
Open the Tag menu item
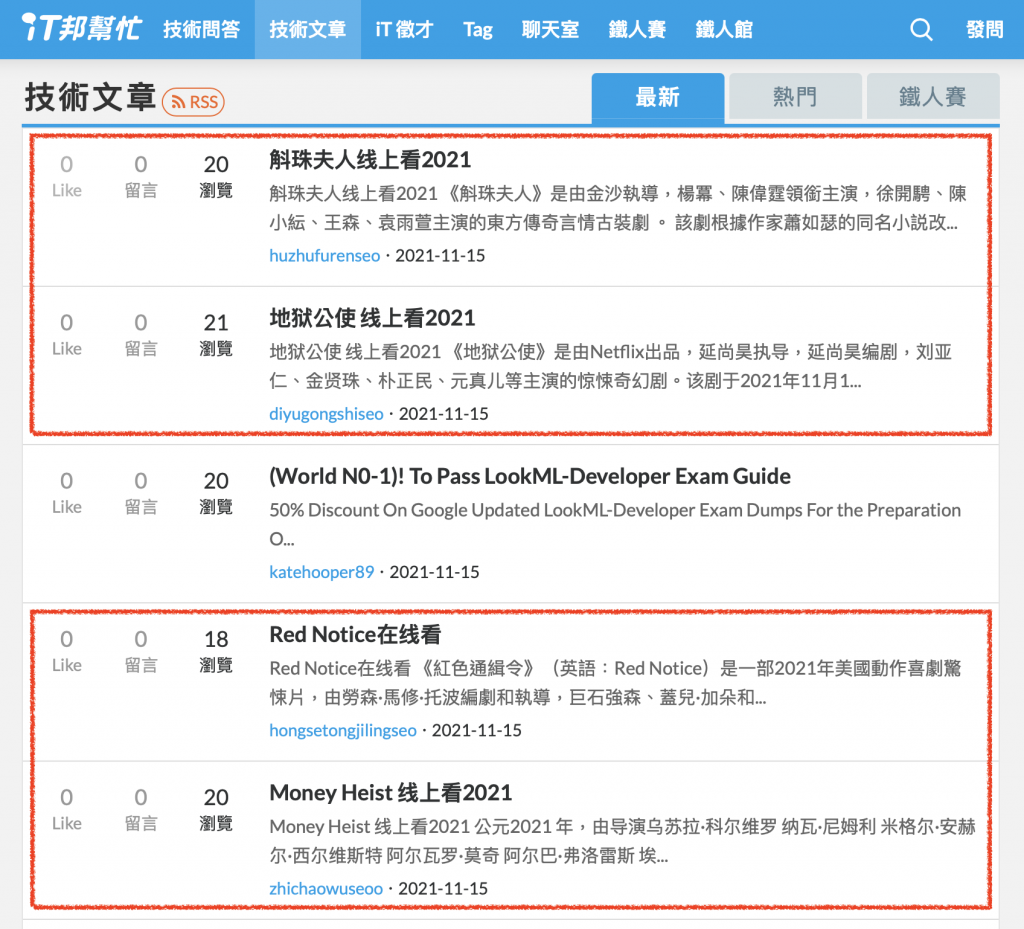coord(477,30)
